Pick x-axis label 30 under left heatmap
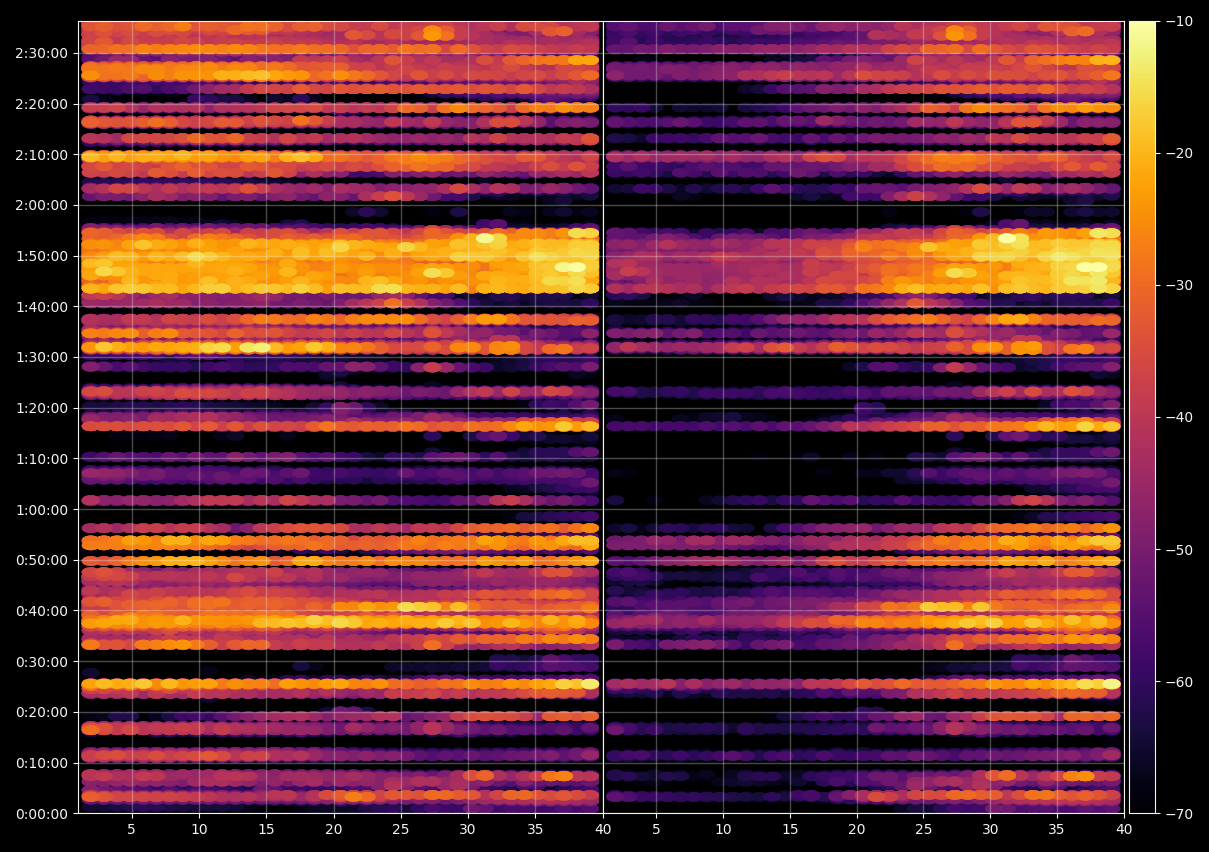Image resolution: width=1209 pixels, height=852 pixels. [468, 830]
